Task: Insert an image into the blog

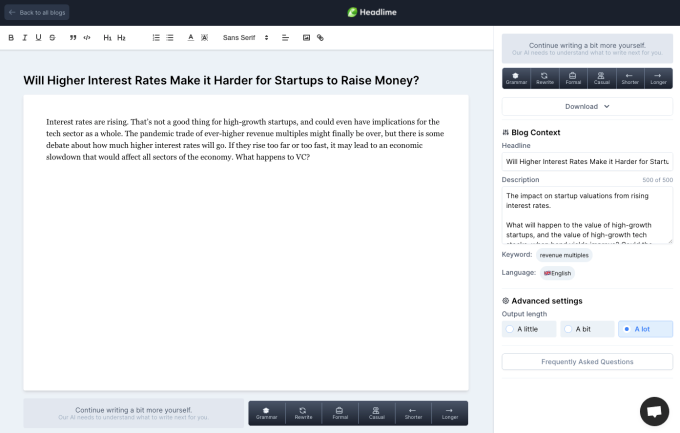Action: tap(307, 37)
